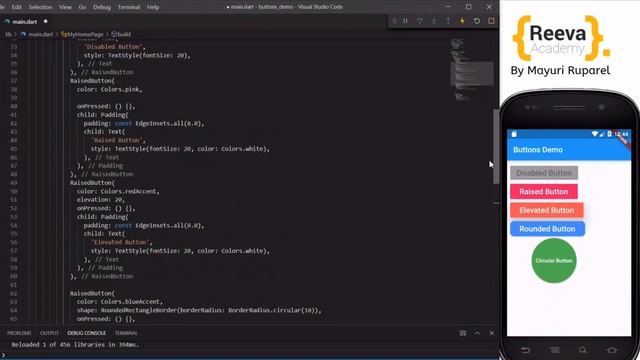Click 'color: Colors.redAccent,' code line
Screen dimensions: 640x360
pyautogui.click(x=118, y=191)
